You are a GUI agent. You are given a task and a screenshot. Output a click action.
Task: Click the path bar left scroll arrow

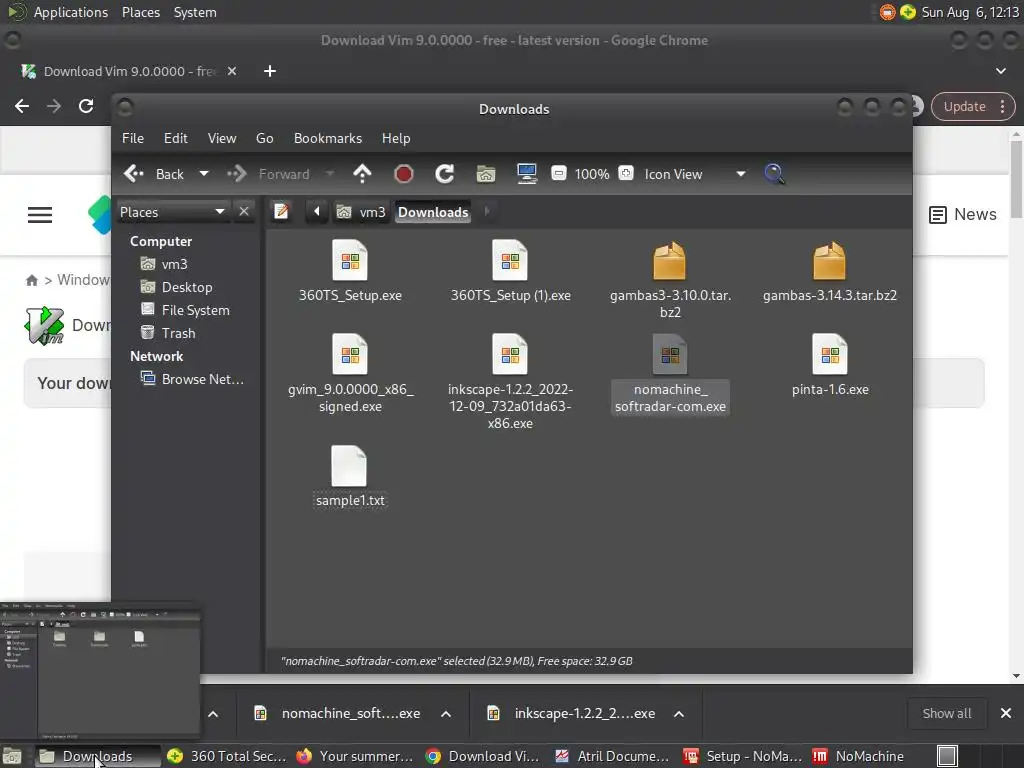[317, 212]
